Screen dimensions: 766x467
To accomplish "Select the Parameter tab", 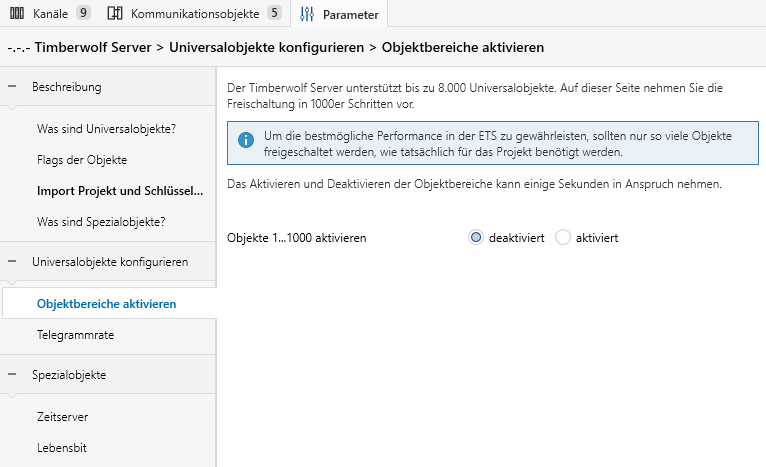I will pos(340,14).
